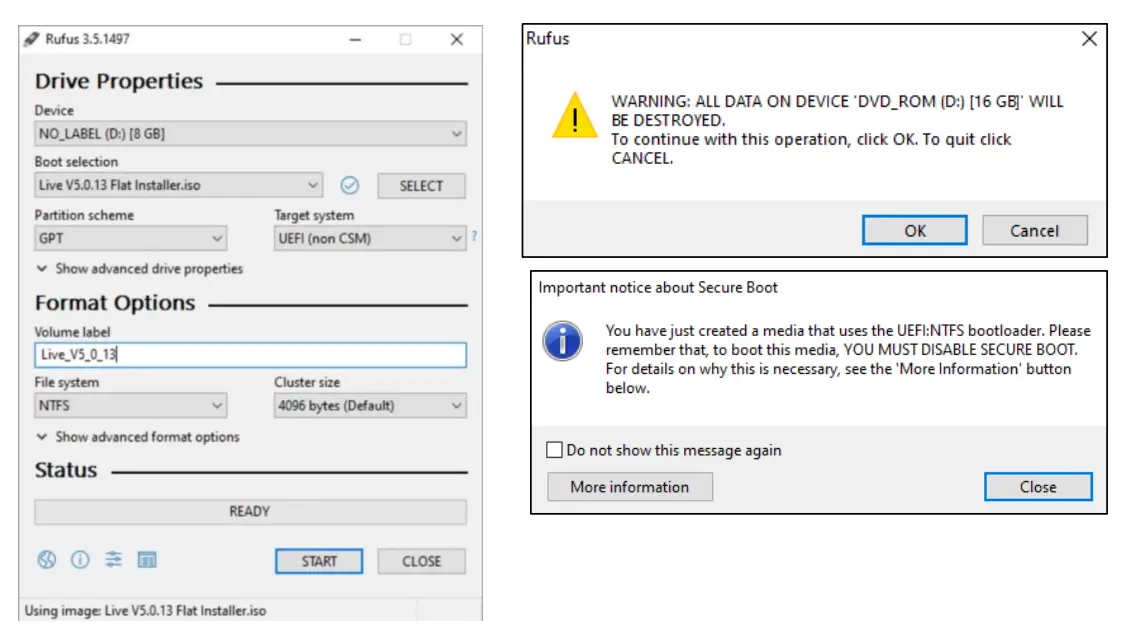Image resolution: width=1132 pixels, height=636 pixels.
Task: Click the 'Cluster size' label
Action: [307, 382]
